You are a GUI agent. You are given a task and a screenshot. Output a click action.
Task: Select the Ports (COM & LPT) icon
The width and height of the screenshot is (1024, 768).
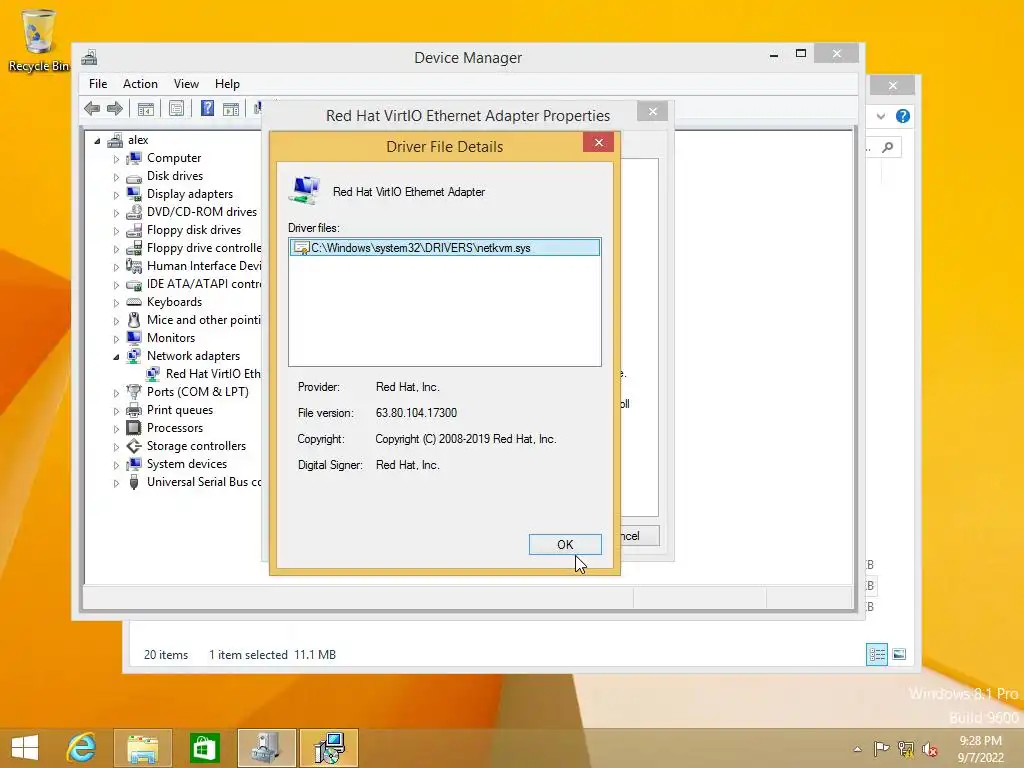(134, 392)
